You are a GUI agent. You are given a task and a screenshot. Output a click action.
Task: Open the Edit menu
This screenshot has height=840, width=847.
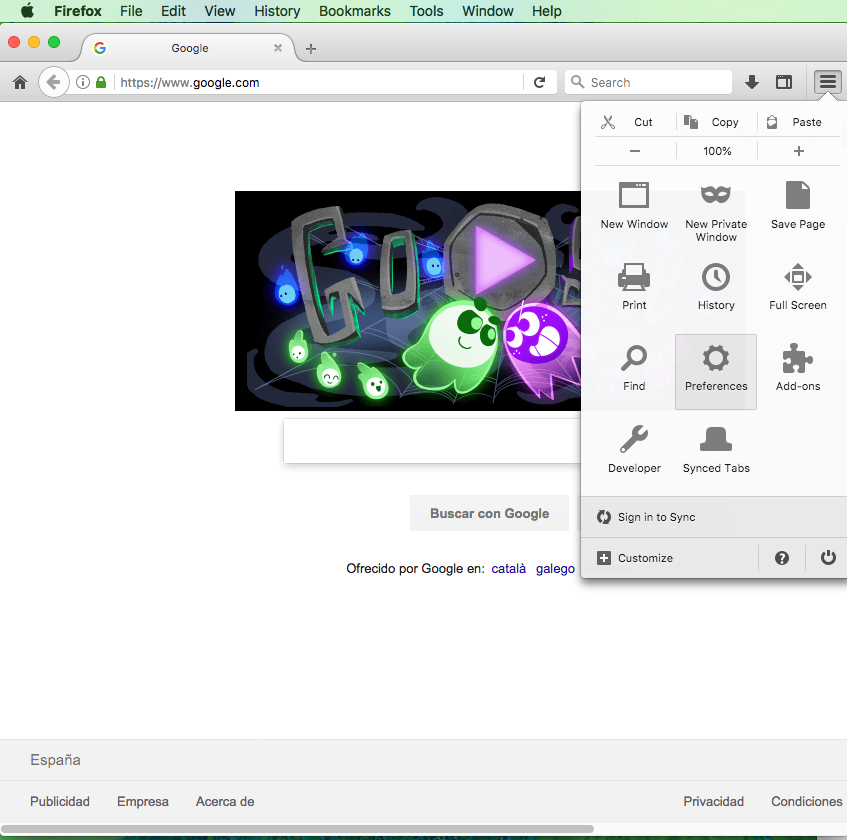(173, 11)
